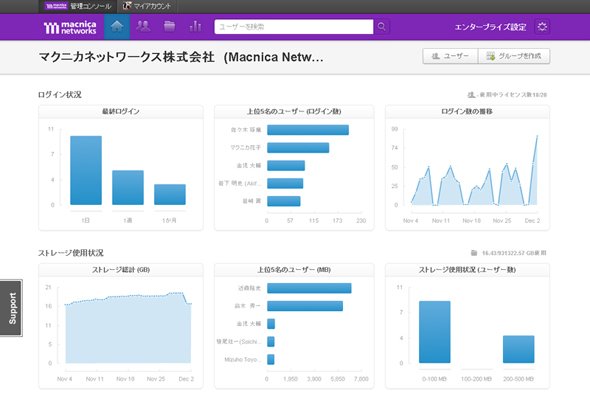Click the macnica networks logo

point(70,27)
